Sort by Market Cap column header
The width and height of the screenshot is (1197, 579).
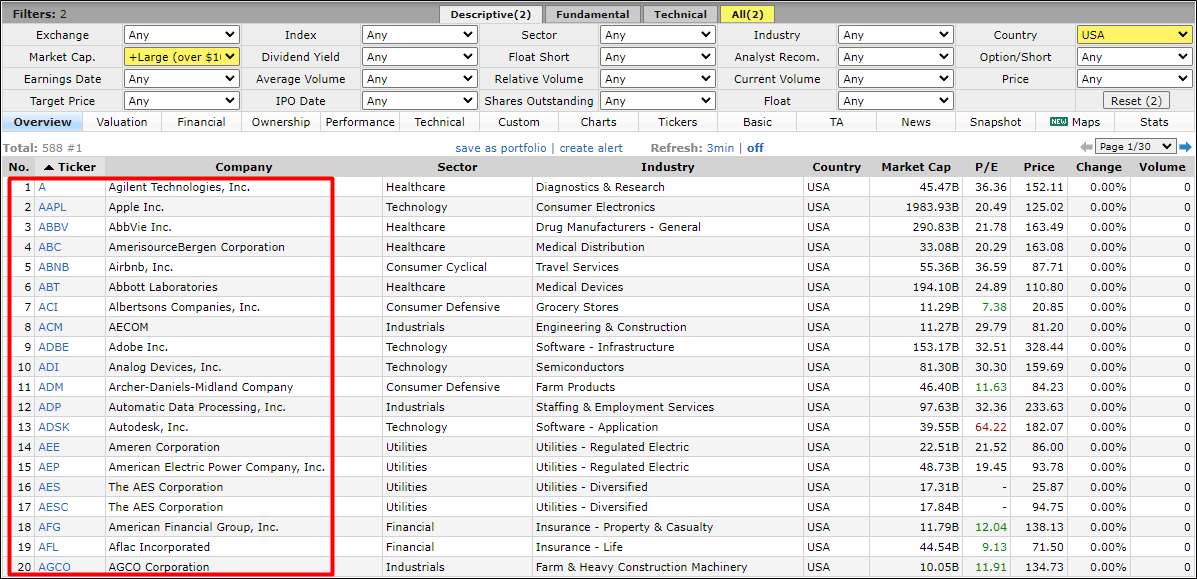coord(916,167)
